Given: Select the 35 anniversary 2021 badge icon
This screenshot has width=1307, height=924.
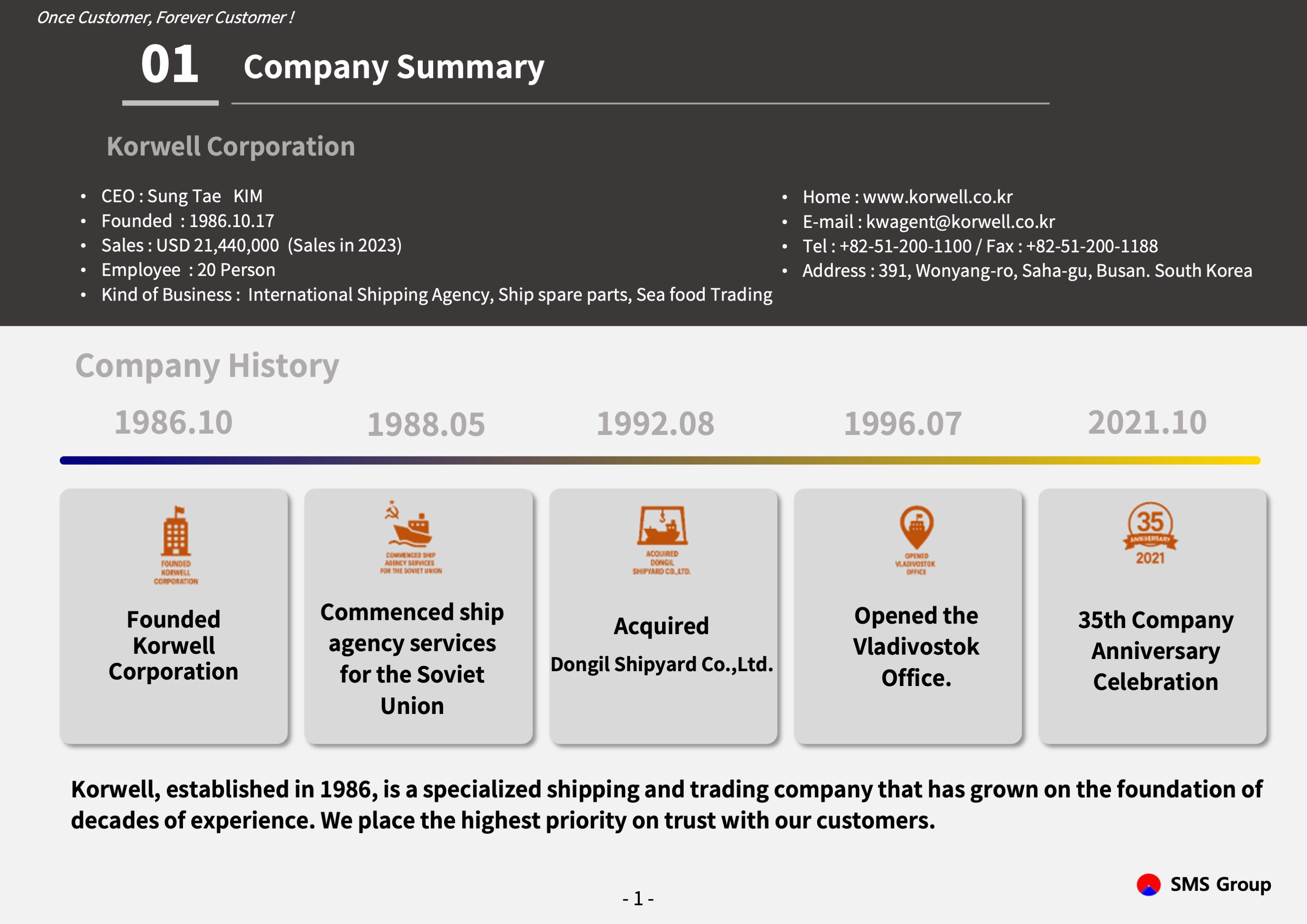Looking at the screenshot, I should click(1150, 533).
